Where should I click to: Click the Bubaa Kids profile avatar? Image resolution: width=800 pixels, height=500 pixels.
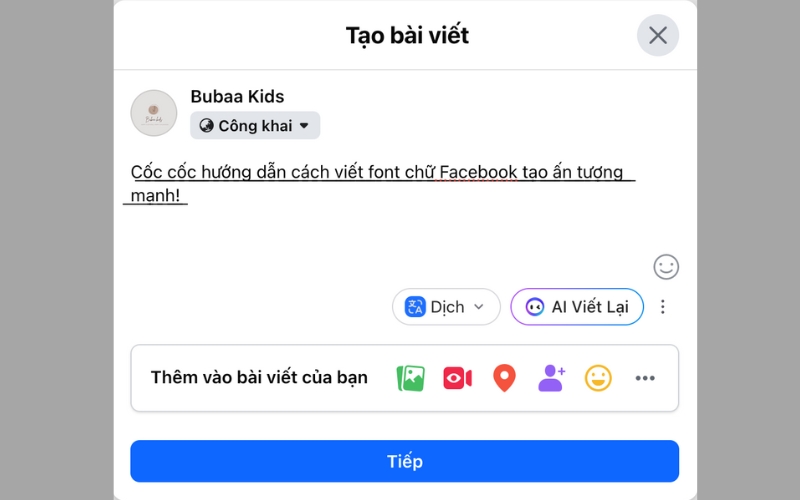pos(154,113)
